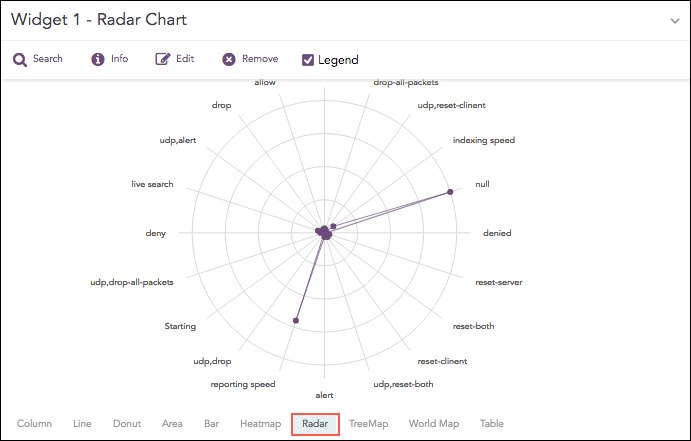Image resolution: width=691 pixels, height=441 pixels.
Task: Open the Bar chart tab
Action: [x=211, y=424]
